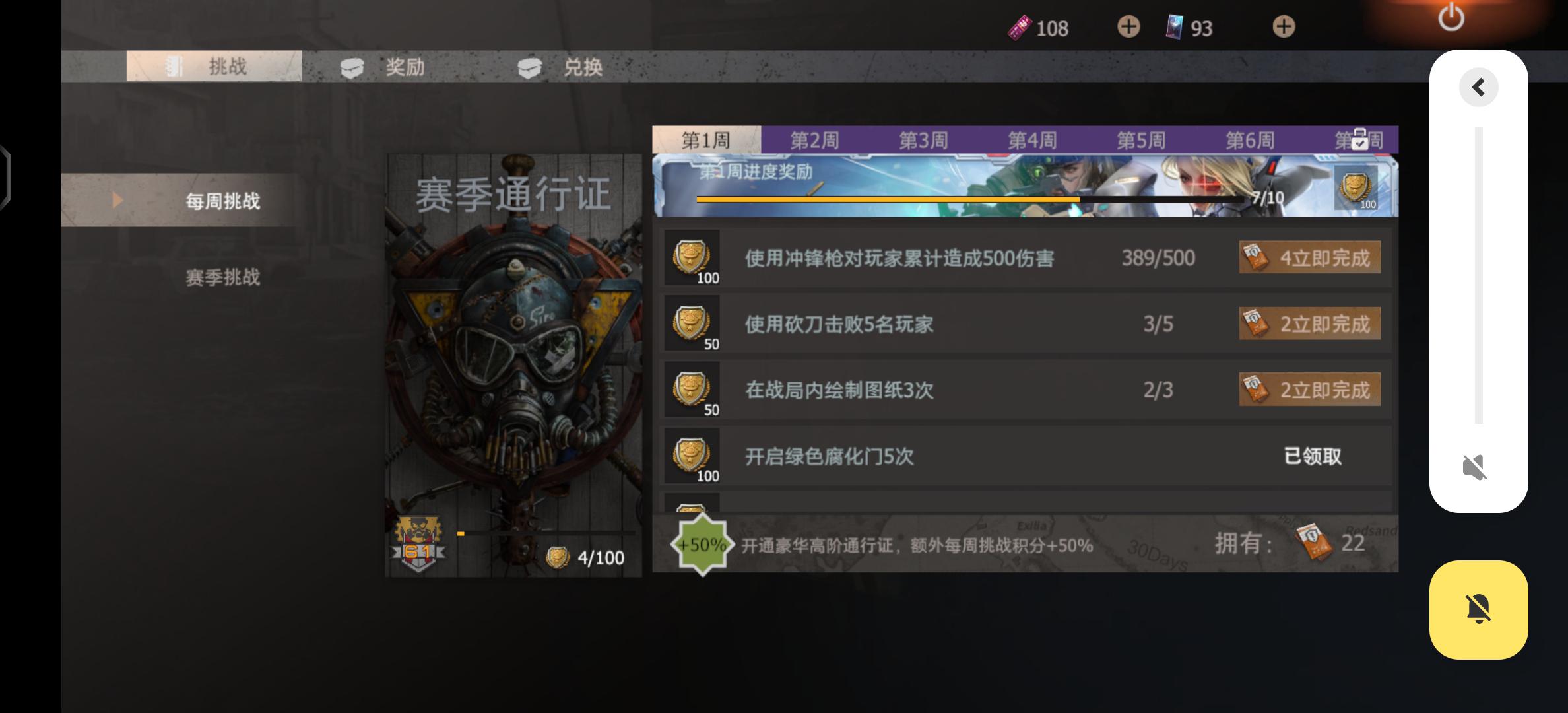Click 2立即完成 for blueprint drawing challenge
Viewport: 1568px width, 713px height.
click(1310, 390)
